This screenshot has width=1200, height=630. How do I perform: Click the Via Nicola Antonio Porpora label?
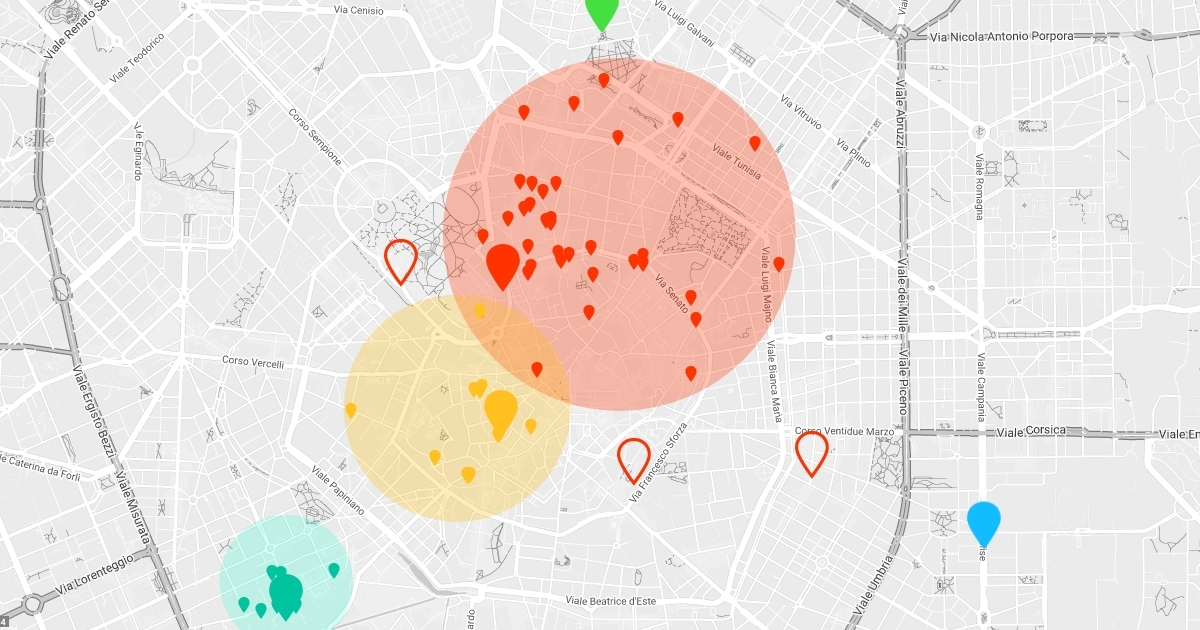(1001, 38)
